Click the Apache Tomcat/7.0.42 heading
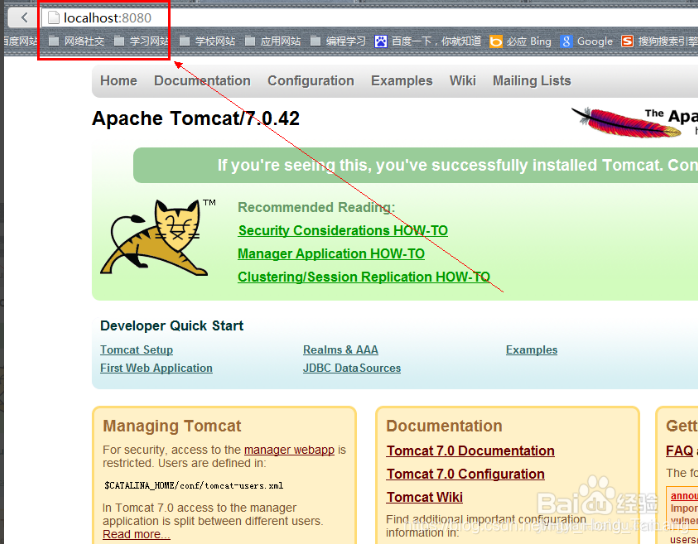Image resolution: width=698 pixels, height=544 pixels. tap(195, 118)
